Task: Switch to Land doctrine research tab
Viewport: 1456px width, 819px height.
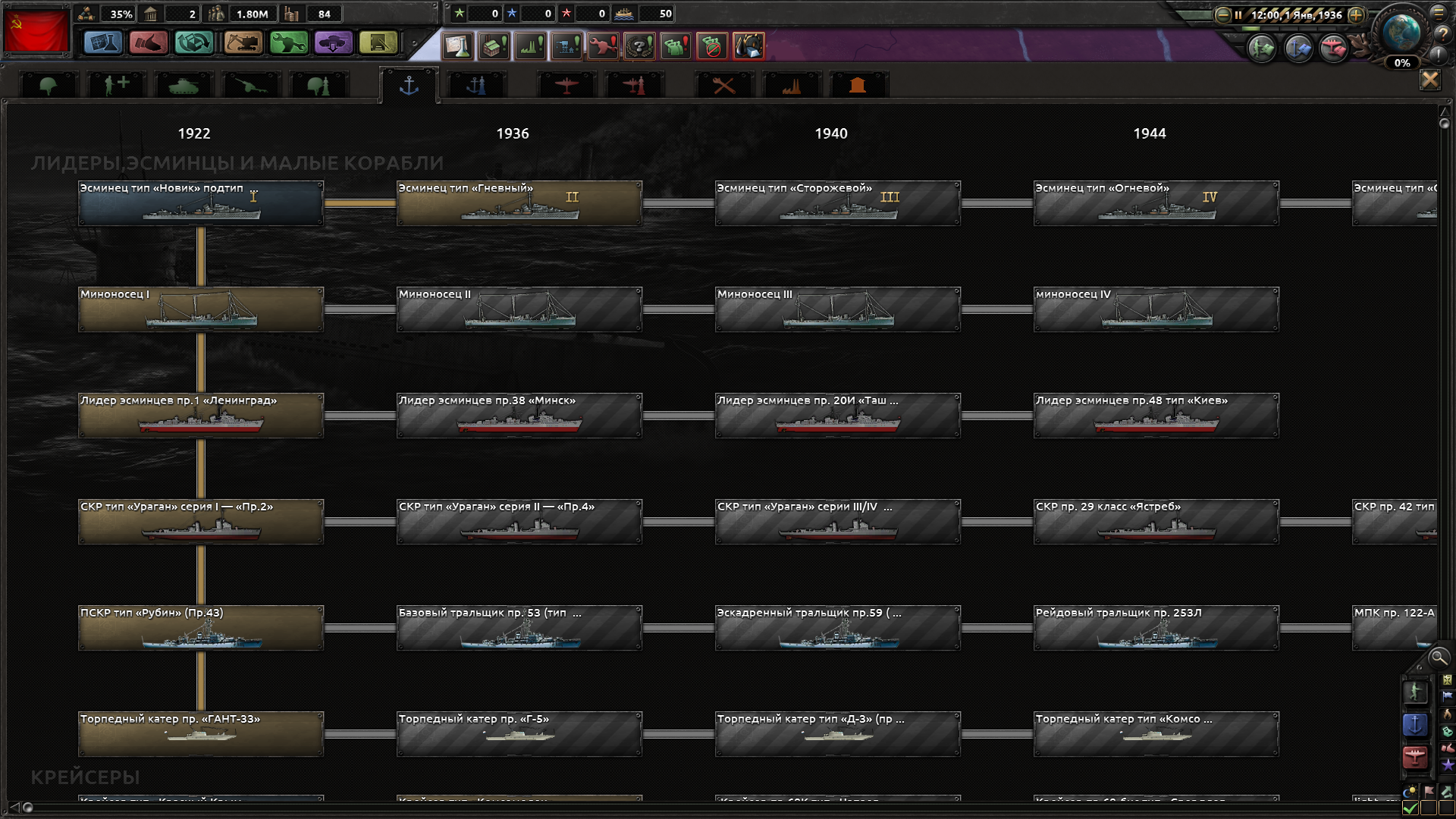Action: pos(319,86)
